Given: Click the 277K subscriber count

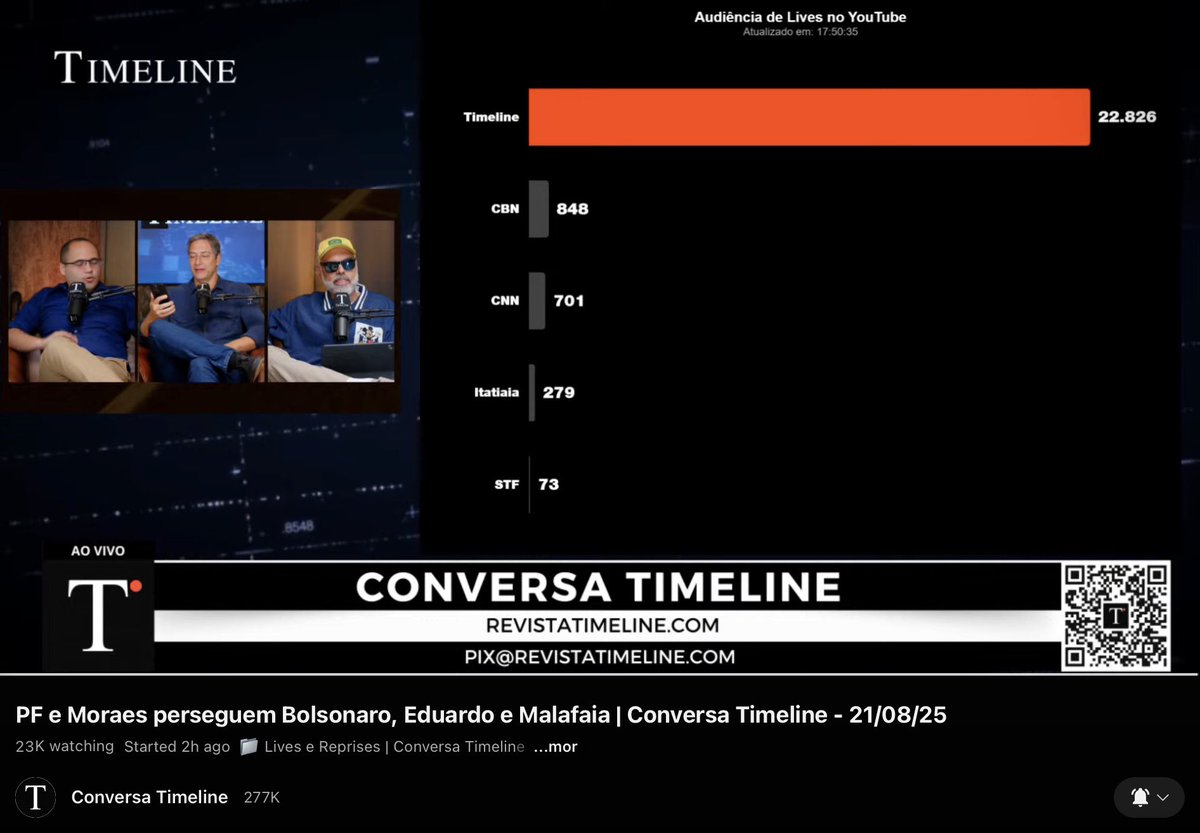Looking at the screenshot, I should (262, 798).
